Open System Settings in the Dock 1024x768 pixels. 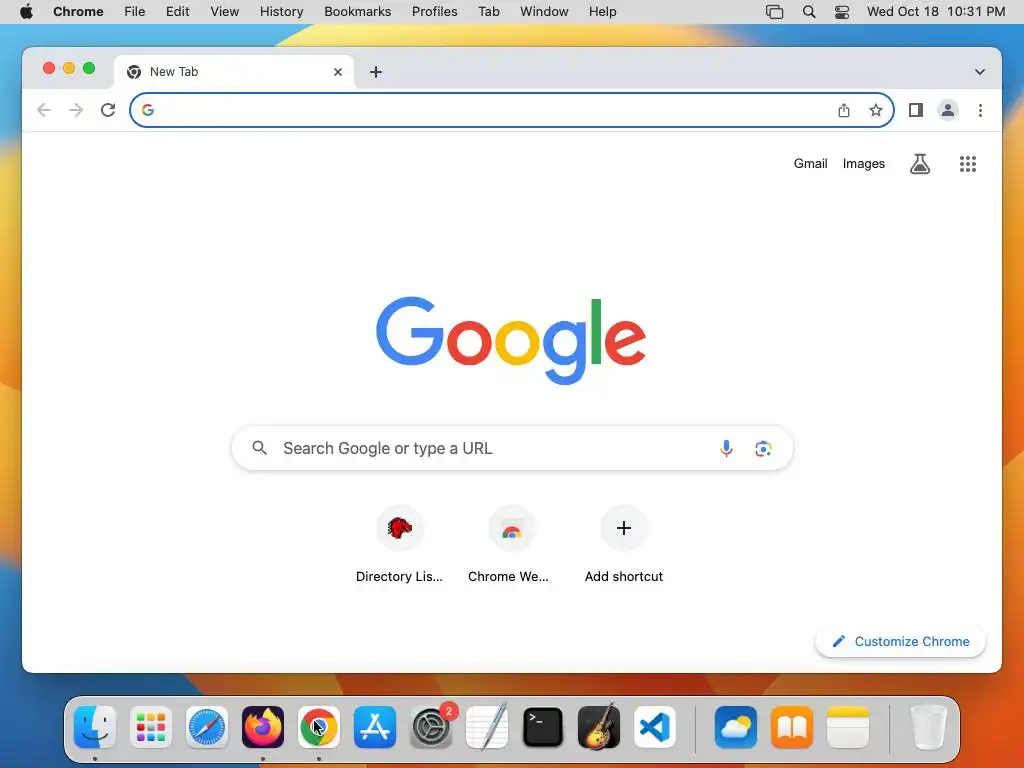(x=432, y=726)
